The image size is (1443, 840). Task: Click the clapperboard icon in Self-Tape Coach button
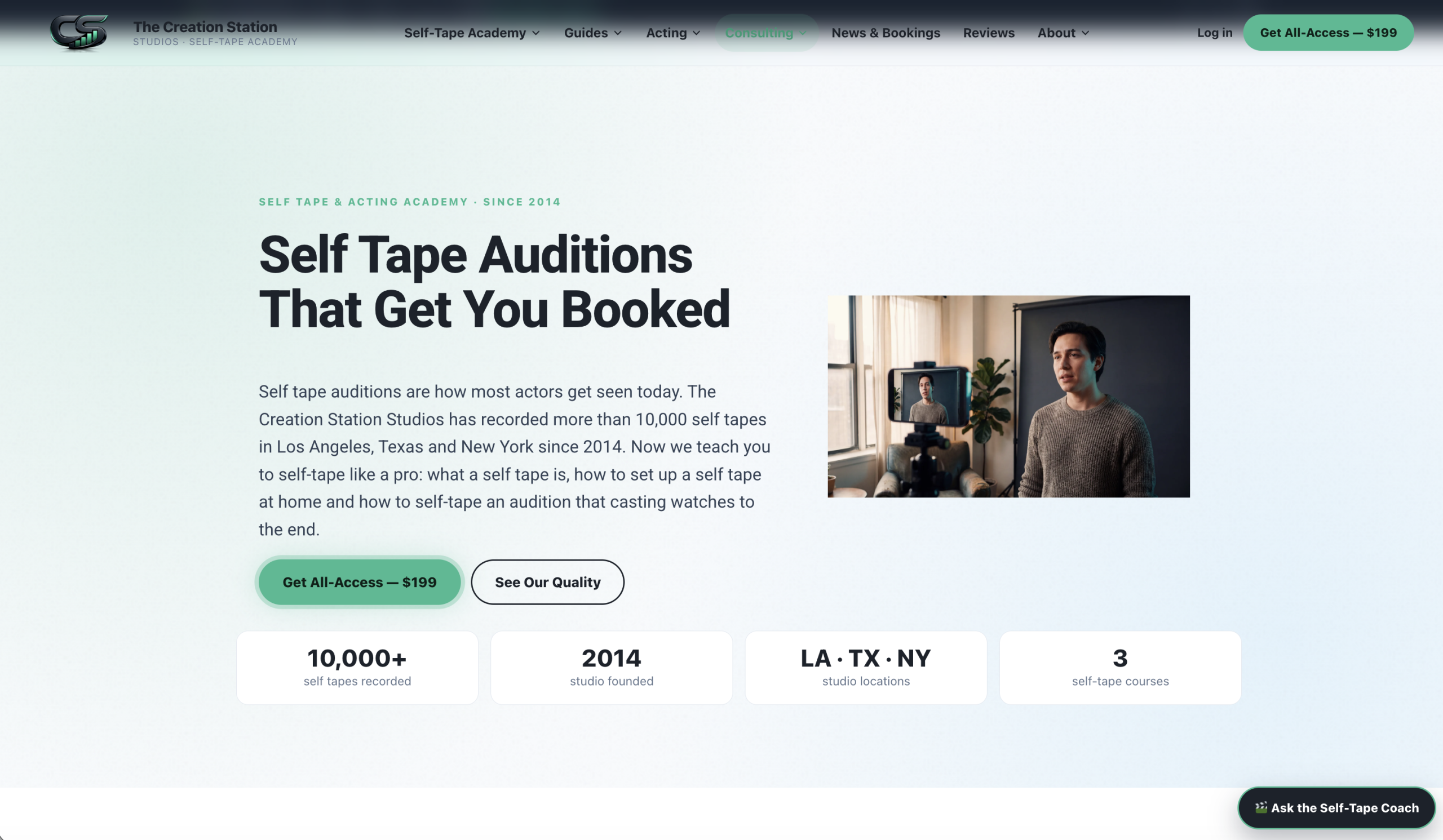(x=1261, y=807)
